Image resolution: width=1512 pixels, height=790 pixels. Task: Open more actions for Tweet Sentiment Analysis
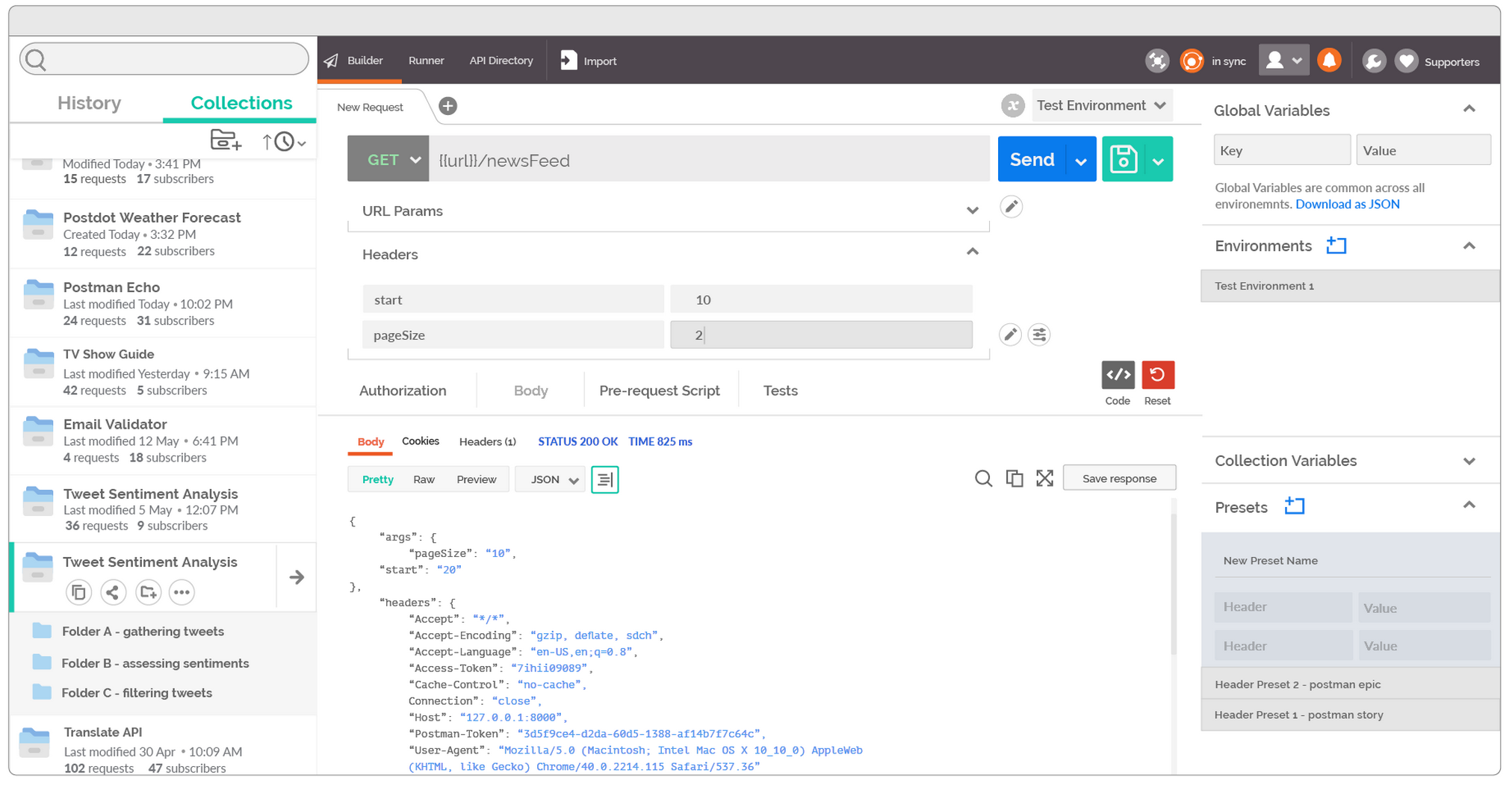coord(181,592)
